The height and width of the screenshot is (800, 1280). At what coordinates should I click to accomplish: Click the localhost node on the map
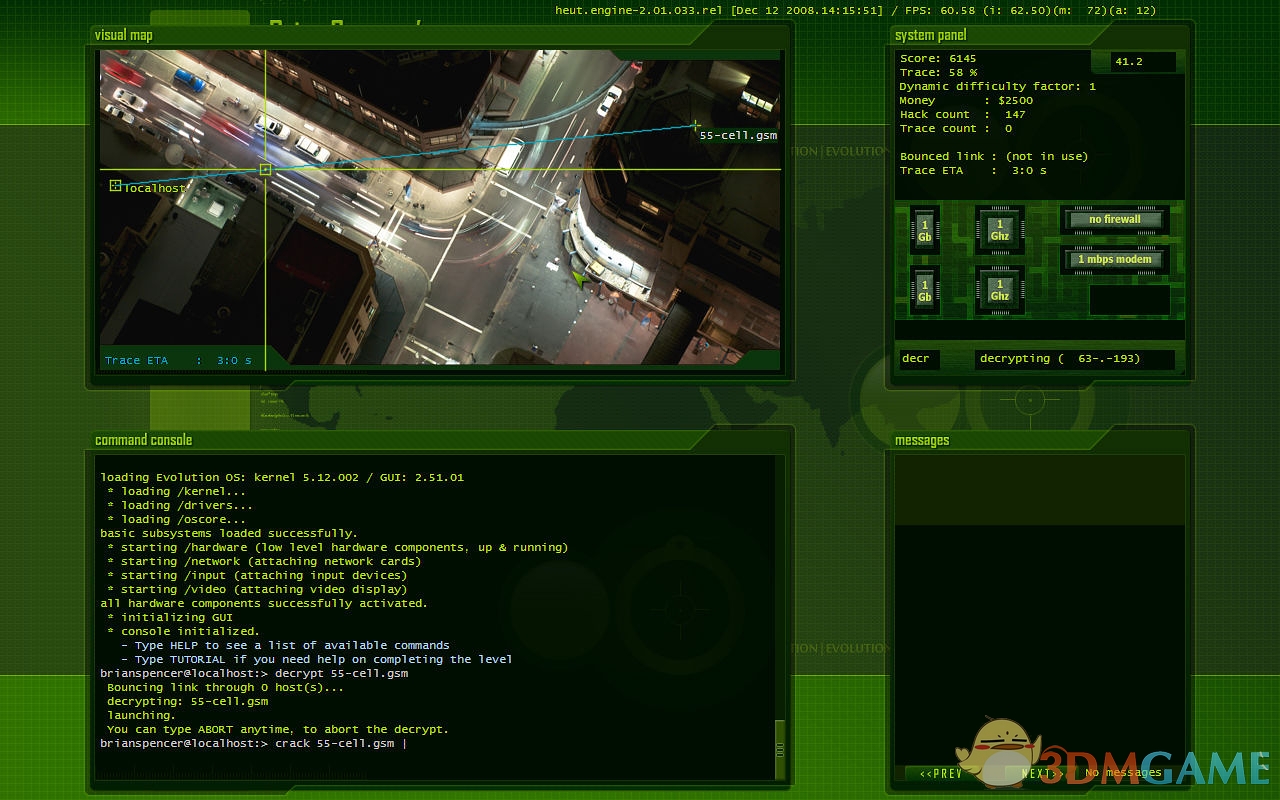[115, 185]
